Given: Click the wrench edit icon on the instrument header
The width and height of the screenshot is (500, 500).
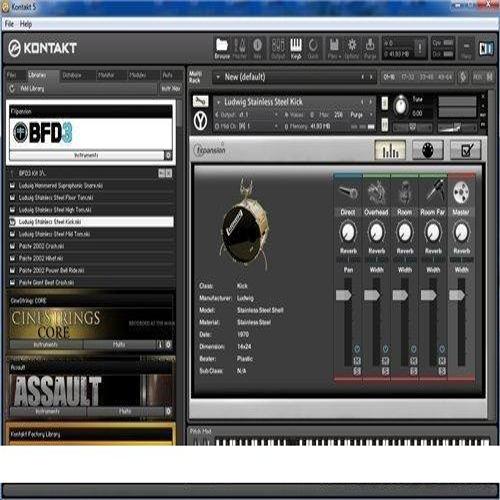Looking at the screenshot, I should tap(200, 101).
